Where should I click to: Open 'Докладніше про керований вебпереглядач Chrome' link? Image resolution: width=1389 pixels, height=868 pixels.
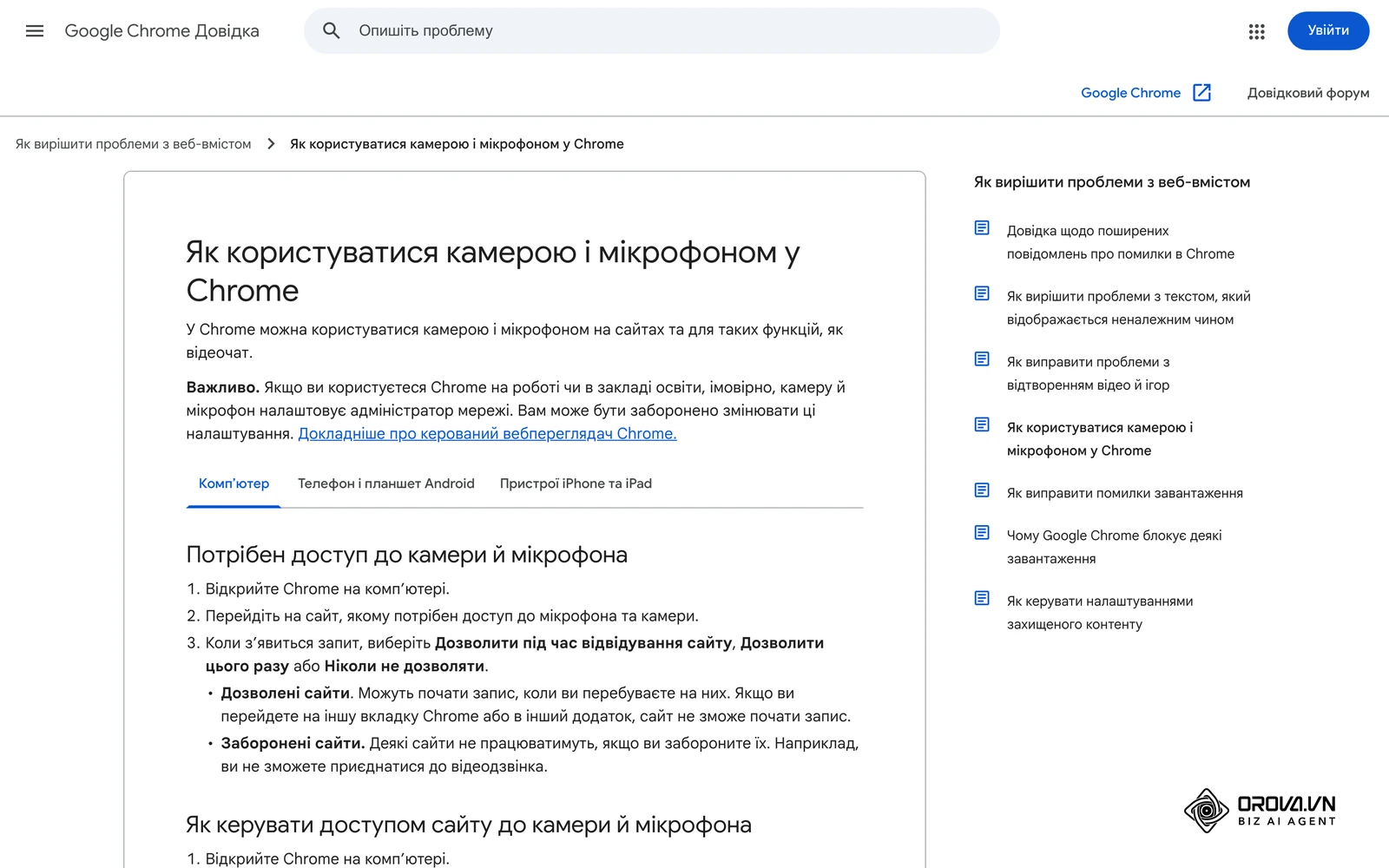pos(487,434)
